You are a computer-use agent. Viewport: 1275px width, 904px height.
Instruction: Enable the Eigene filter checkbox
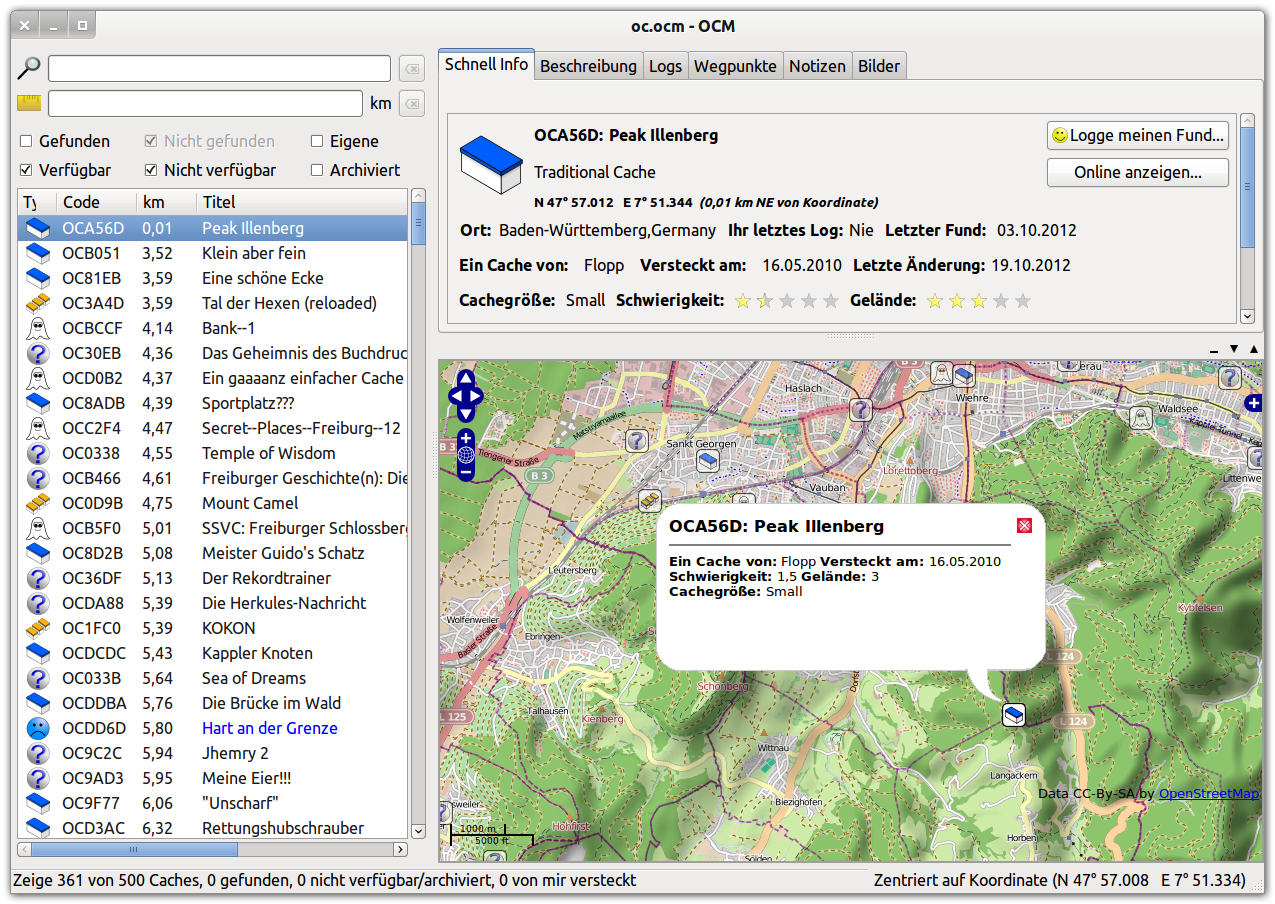click(317, 142)
